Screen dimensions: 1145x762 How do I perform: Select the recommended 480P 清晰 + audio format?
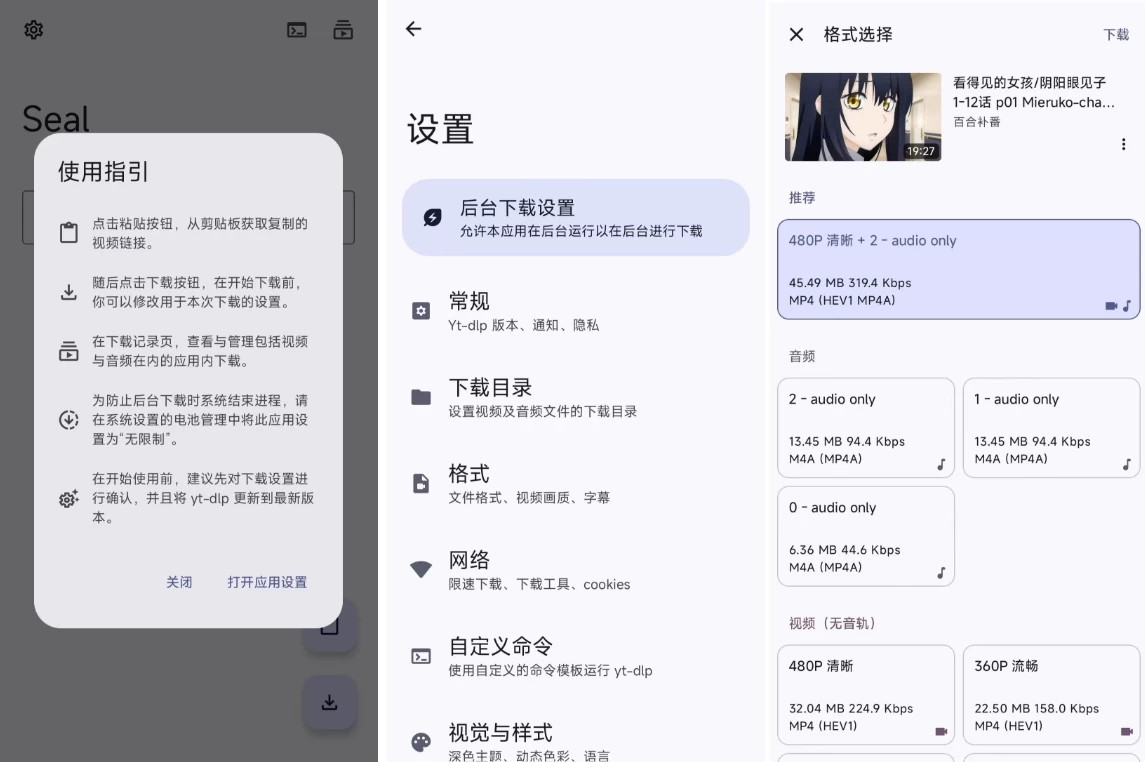click(x=958, y=270)
